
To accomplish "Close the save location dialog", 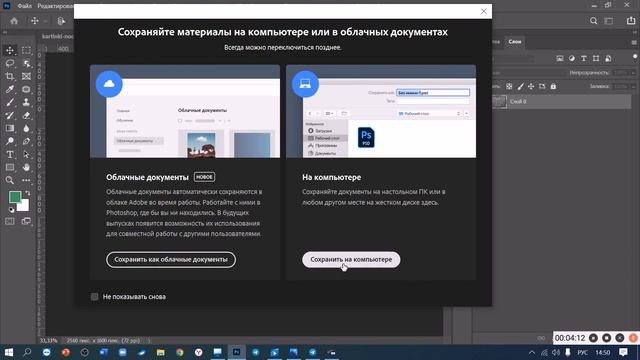I will tap(484, 11).
